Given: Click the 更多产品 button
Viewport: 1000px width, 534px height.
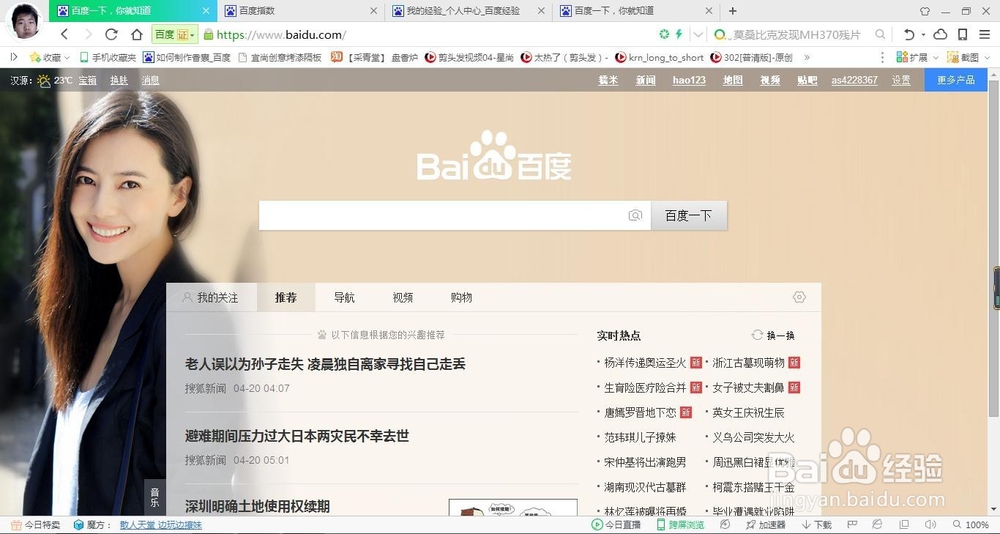Looking at the screenshot, I should (x=955, y=80).
